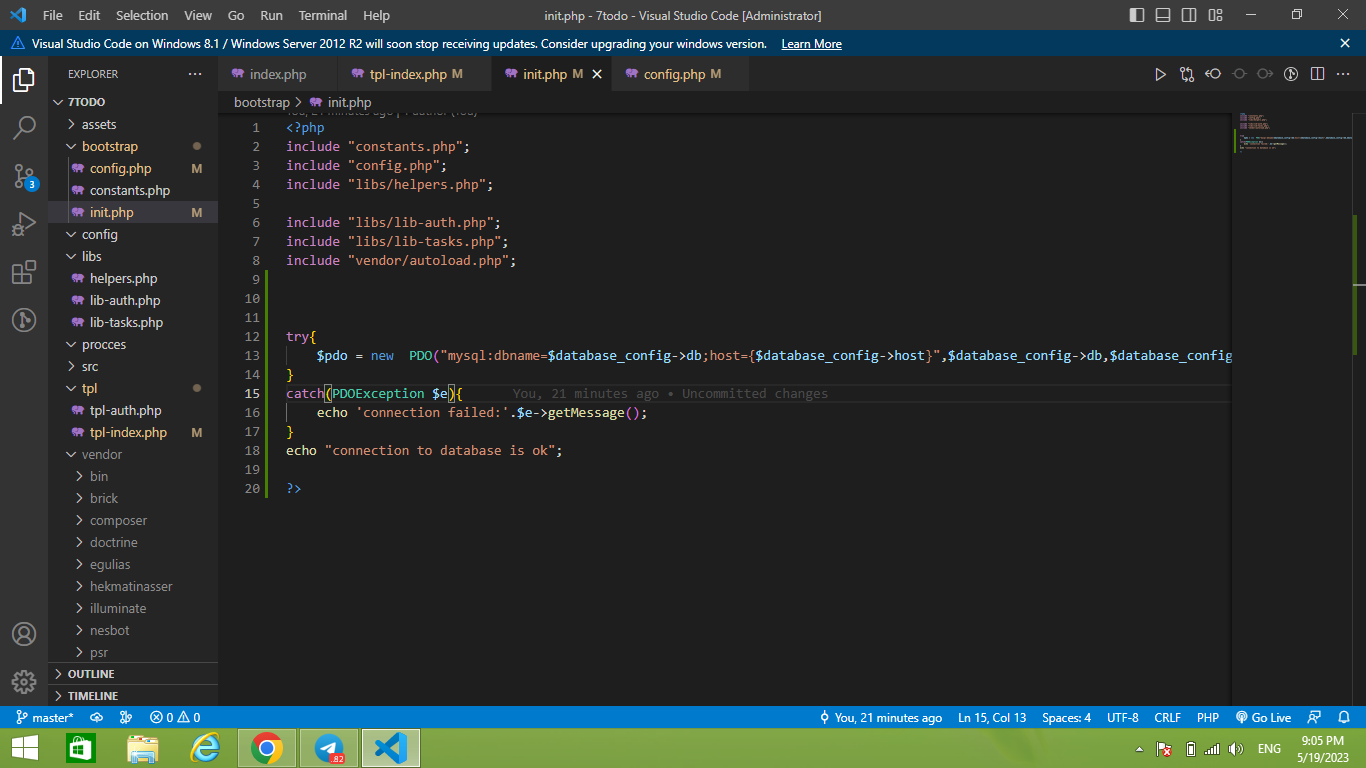Image resolution: width=1366 pixels, height=768 pixels.
Task: Dismiss the Windows update notification banner
Action: [x=1345, y=43]
